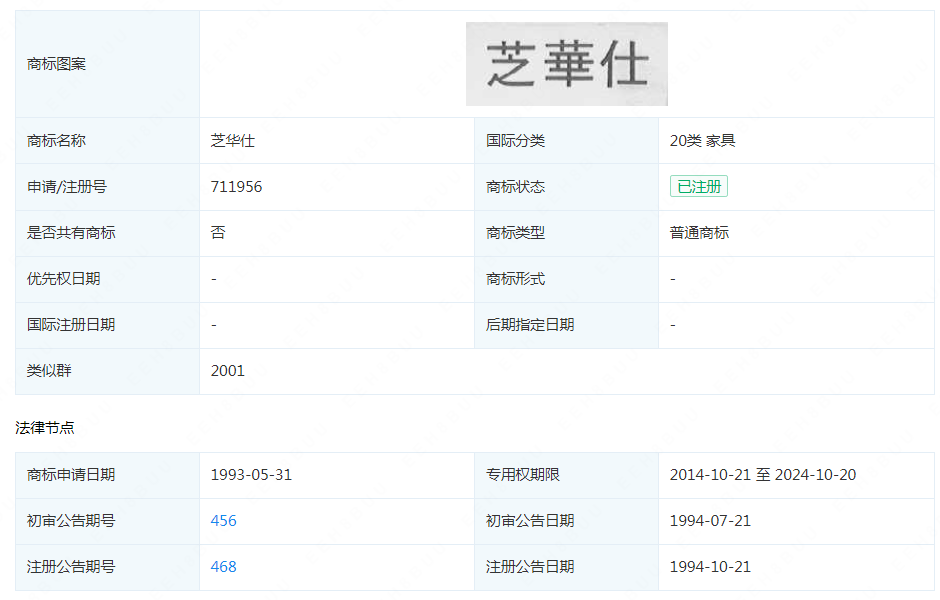This screenshot has height=600, width=940.
Task: Click the 法律节点 section heading
Action: tap(45, 427)
